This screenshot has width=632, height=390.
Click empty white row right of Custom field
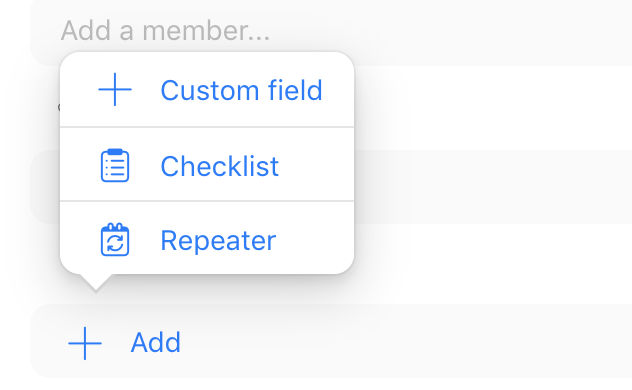(x=492, y=108)
